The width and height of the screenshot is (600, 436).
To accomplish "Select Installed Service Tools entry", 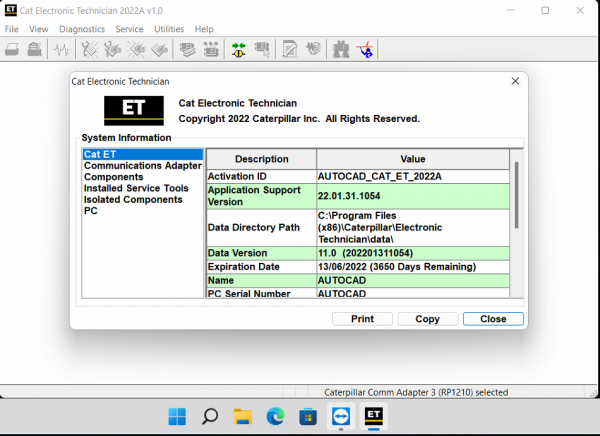I will [143, 188].
